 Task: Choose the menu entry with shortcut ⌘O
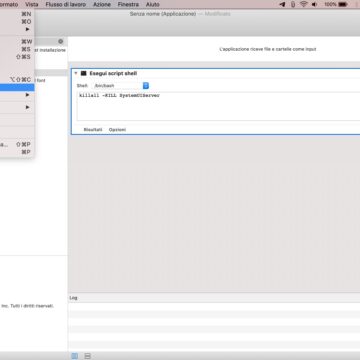[x=17, y=22]
